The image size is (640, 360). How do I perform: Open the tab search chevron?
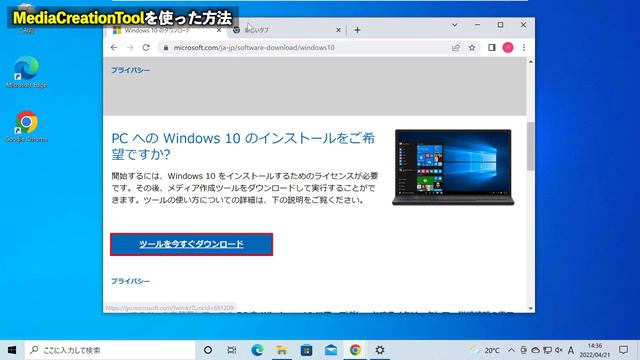pos(455,25)
